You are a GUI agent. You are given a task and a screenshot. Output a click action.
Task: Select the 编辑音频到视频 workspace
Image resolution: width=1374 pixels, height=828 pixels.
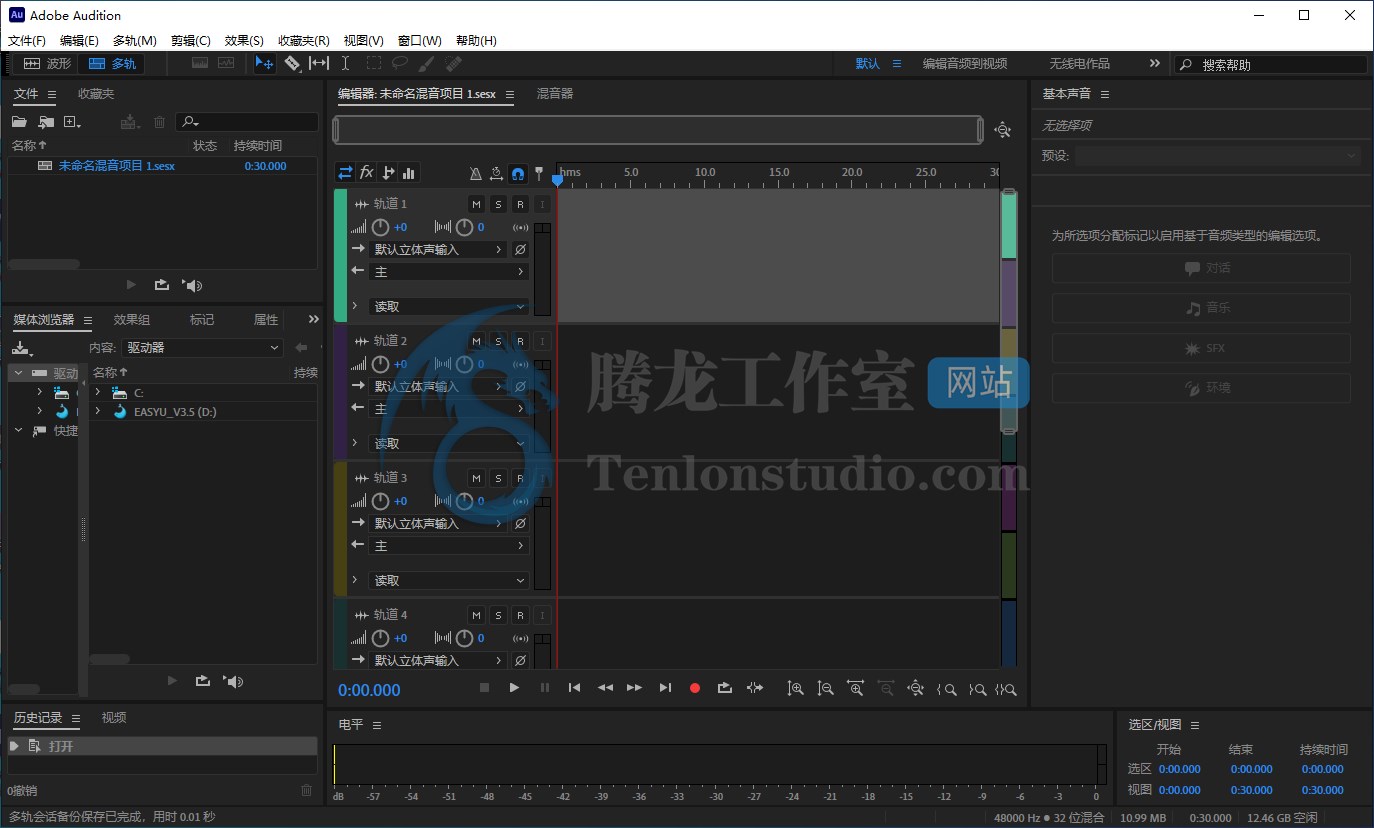pyautogui.click(x=964, y=63)
